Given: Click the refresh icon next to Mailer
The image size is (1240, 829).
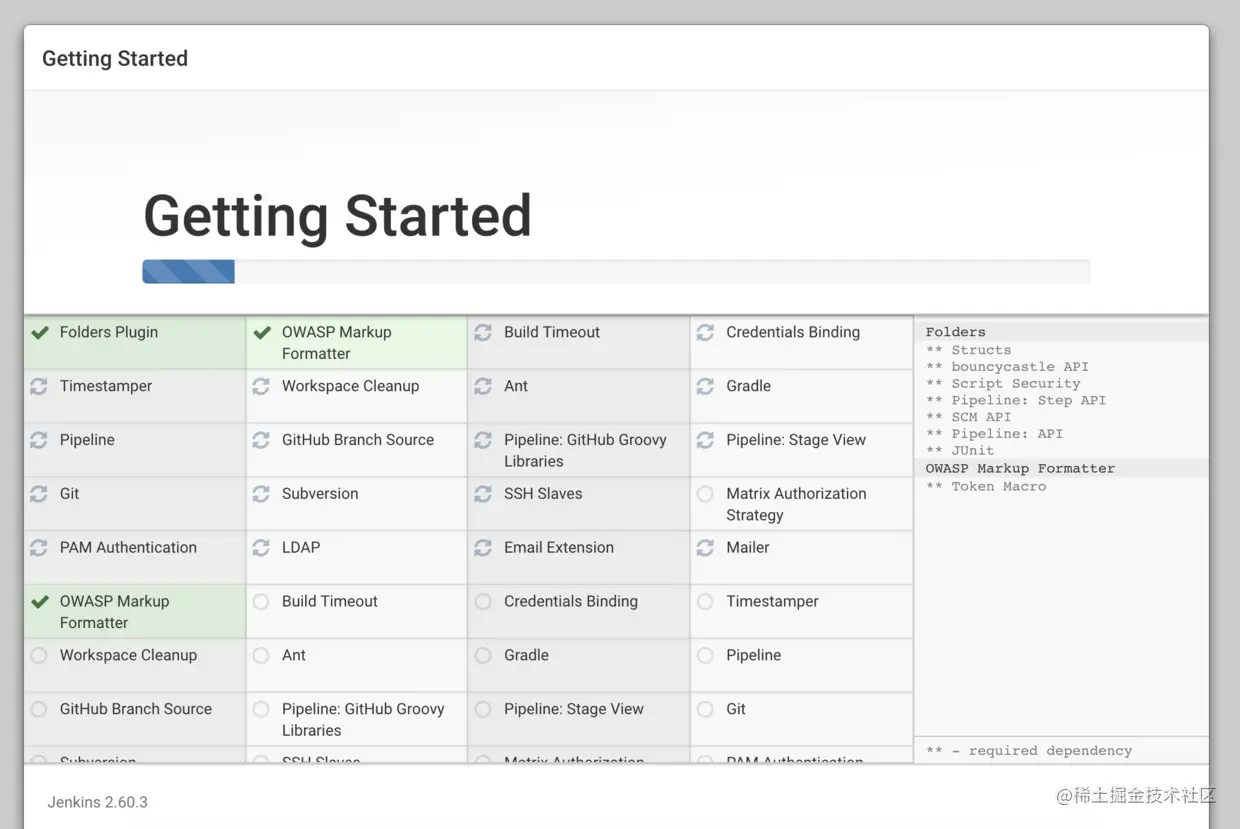Looking at the screenshot, I should (x=705, y=548).
